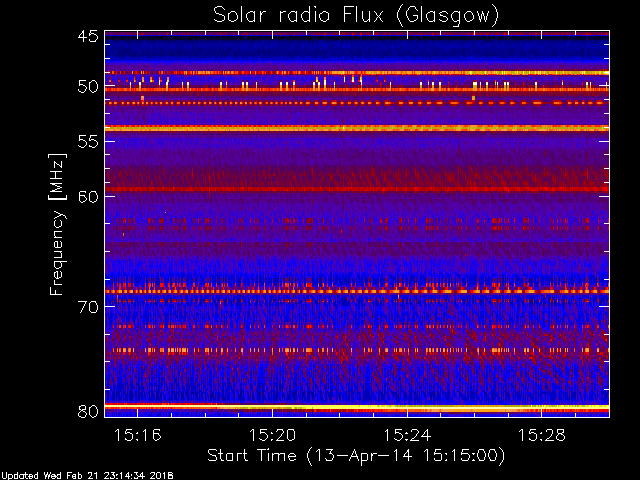Select the 15:16 time tick label
This screenshot has width=640, height=480.
pyautogui.click(x=138, y=435)
